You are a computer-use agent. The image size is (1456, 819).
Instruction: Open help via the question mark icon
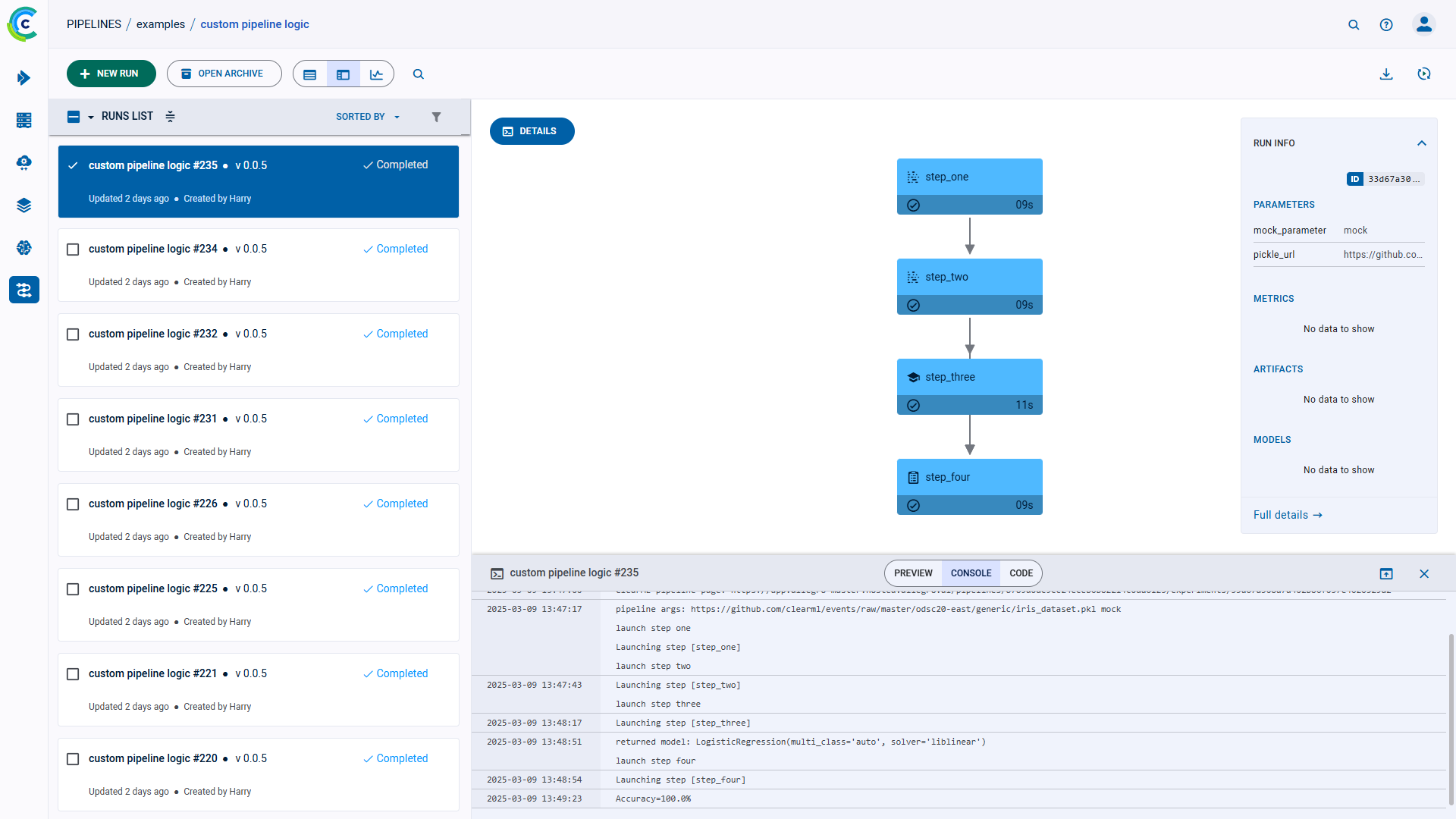[1387, 24]
